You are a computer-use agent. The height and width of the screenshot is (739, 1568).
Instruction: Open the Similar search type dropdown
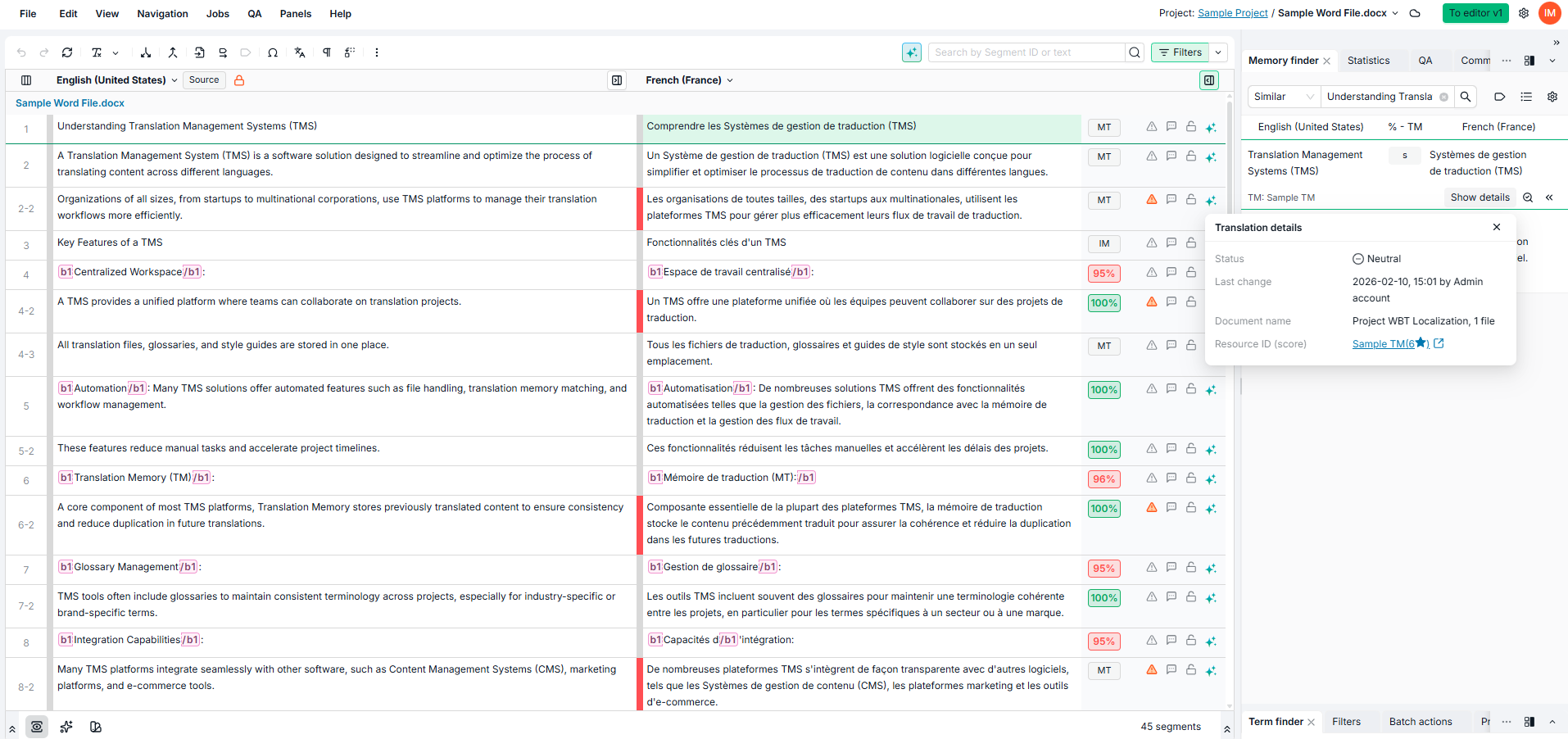(x=1284, y=97)
